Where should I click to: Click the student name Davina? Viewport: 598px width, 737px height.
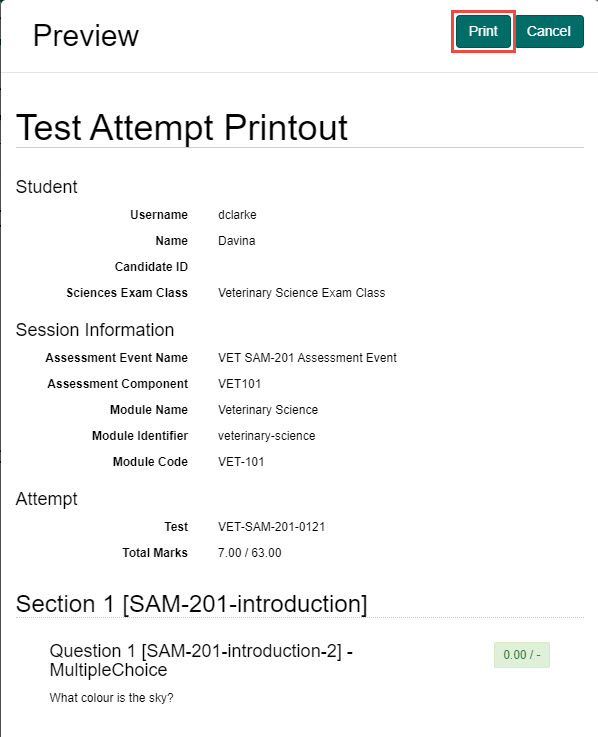click(236, 241)
